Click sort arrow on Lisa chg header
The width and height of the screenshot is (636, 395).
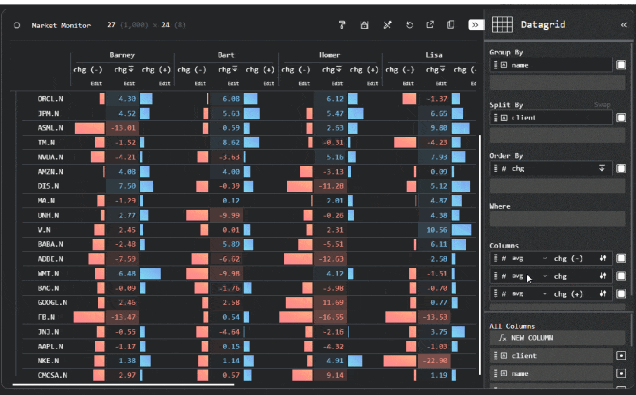pos(443,70)
